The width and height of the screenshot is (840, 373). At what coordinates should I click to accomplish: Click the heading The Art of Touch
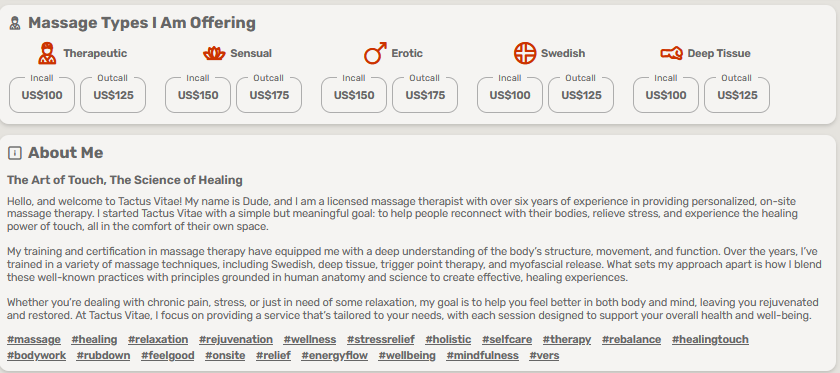click(x=125, y=180)
